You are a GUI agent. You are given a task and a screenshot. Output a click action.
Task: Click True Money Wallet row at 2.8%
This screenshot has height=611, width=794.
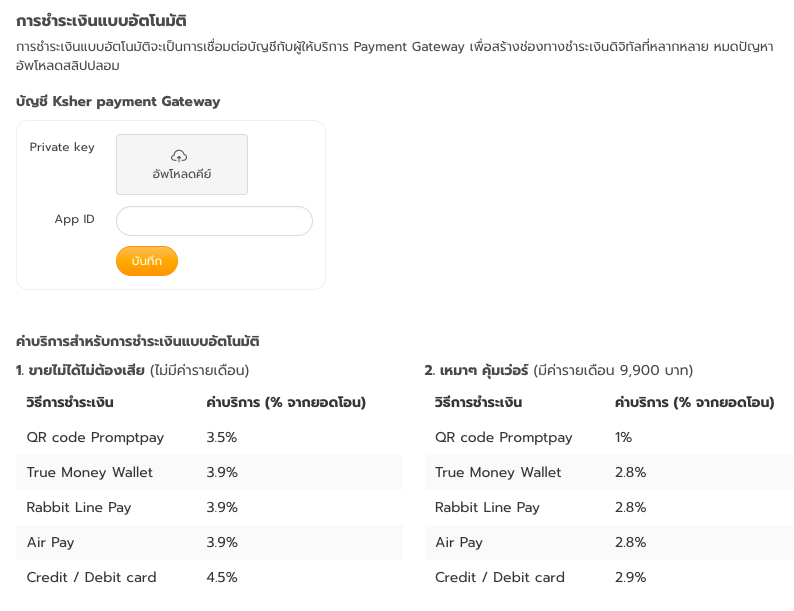pos(609,472)
